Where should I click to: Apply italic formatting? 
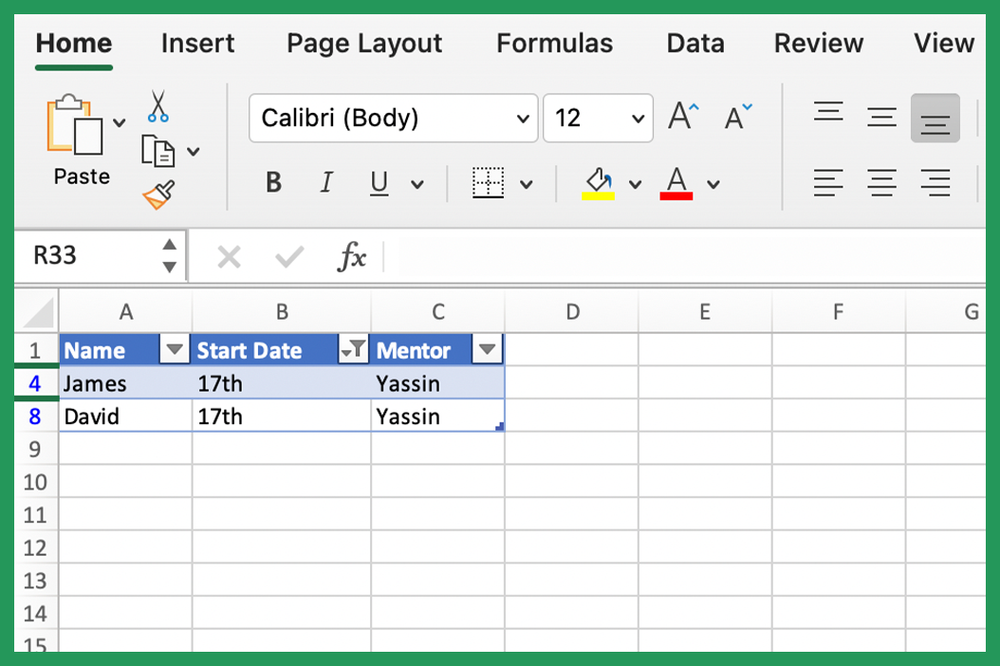tap(325, 182)
